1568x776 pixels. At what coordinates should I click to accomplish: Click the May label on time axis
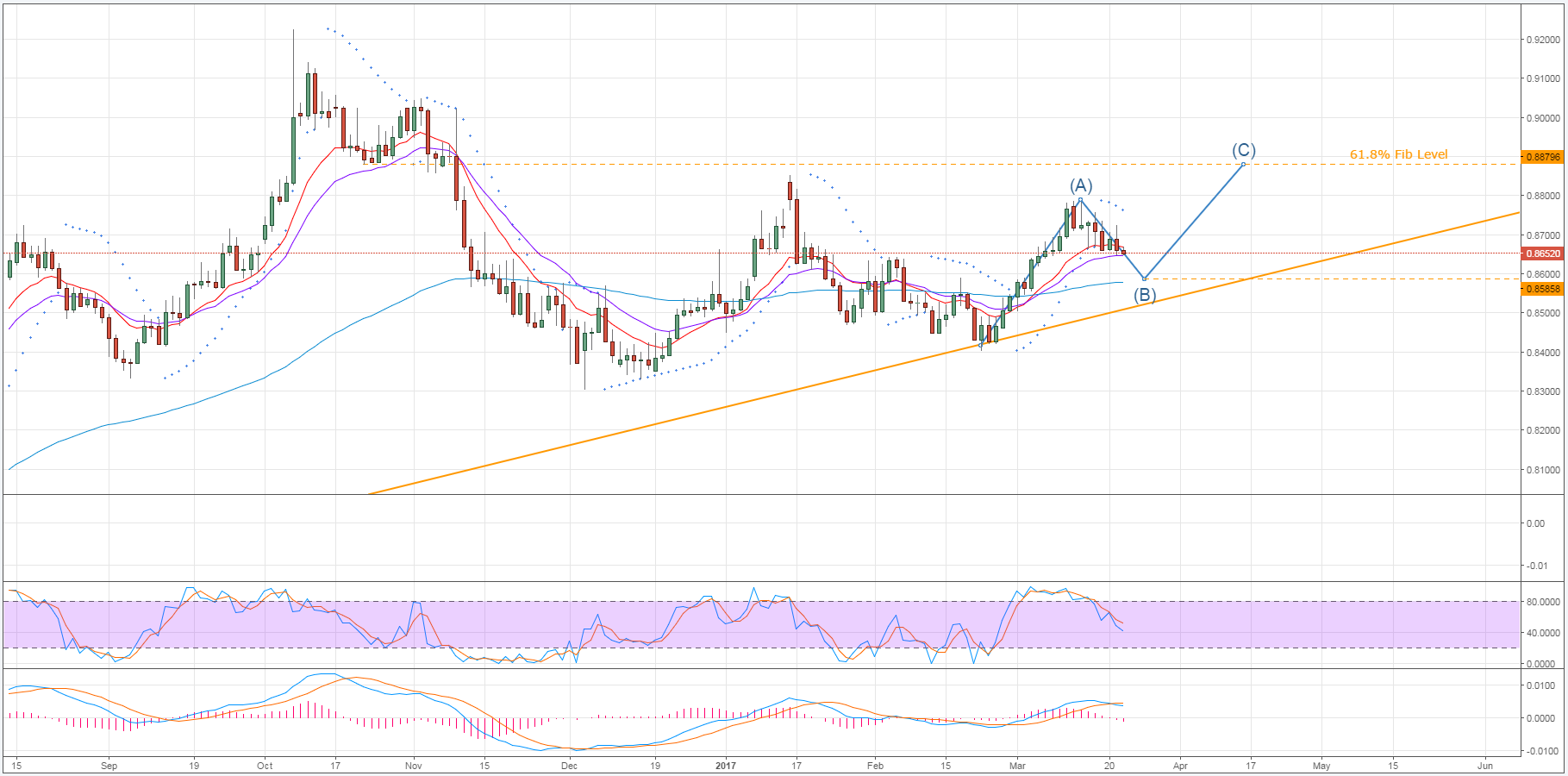pos(1321,765)
